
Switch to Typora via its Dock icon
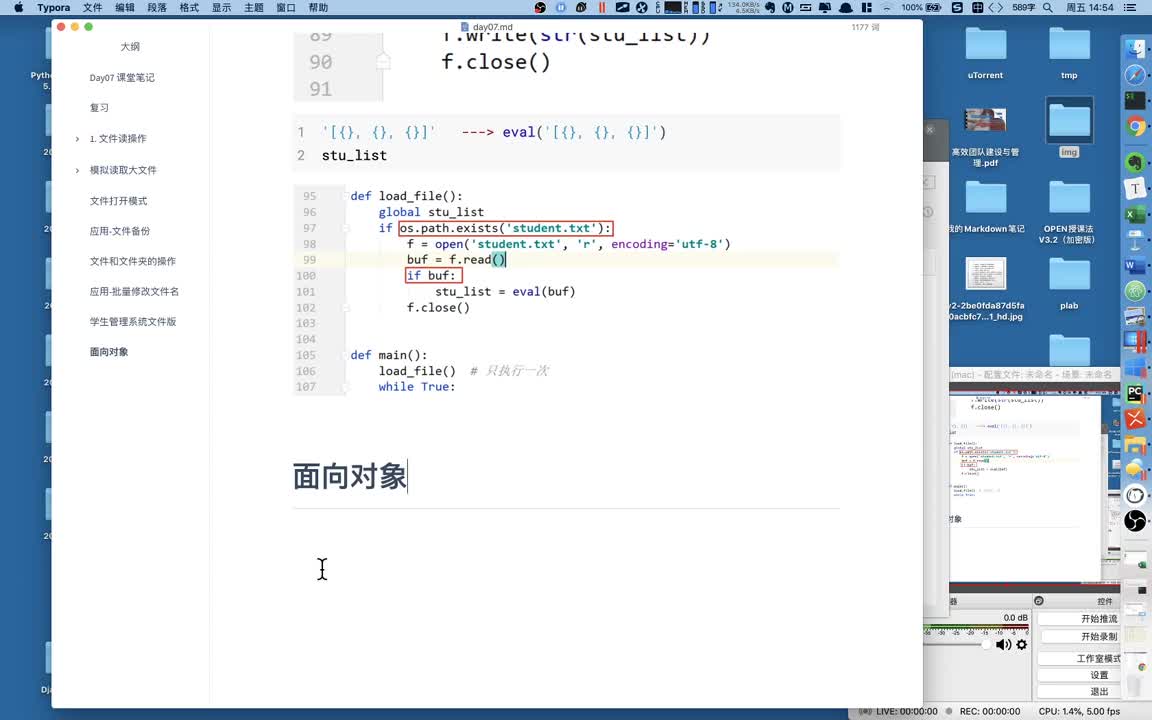pyautogui.click(x=1135, y=188)
